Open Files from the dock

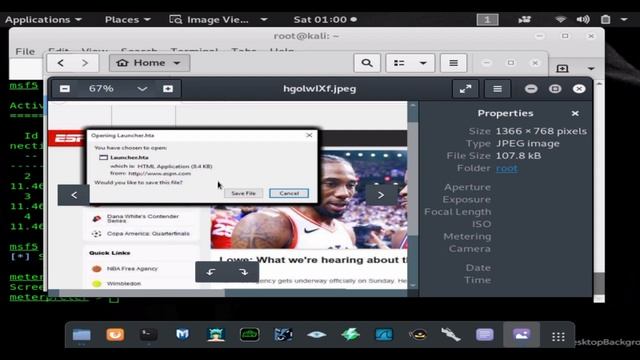point(81,335)
